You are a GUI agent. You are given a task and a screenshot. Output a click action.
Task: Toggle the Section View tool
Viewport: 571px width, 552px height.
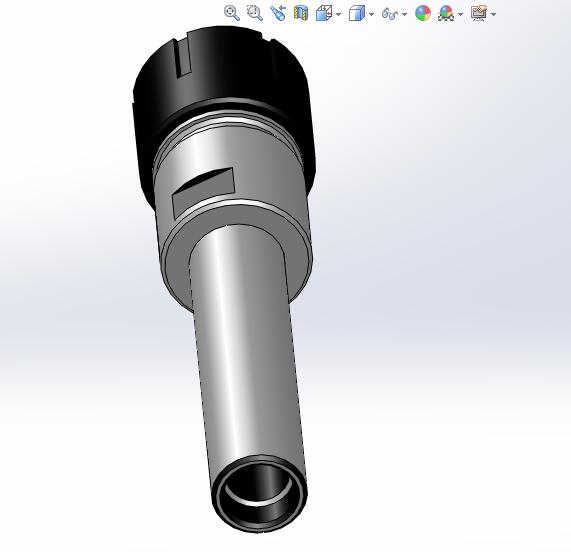coord(301,13)
